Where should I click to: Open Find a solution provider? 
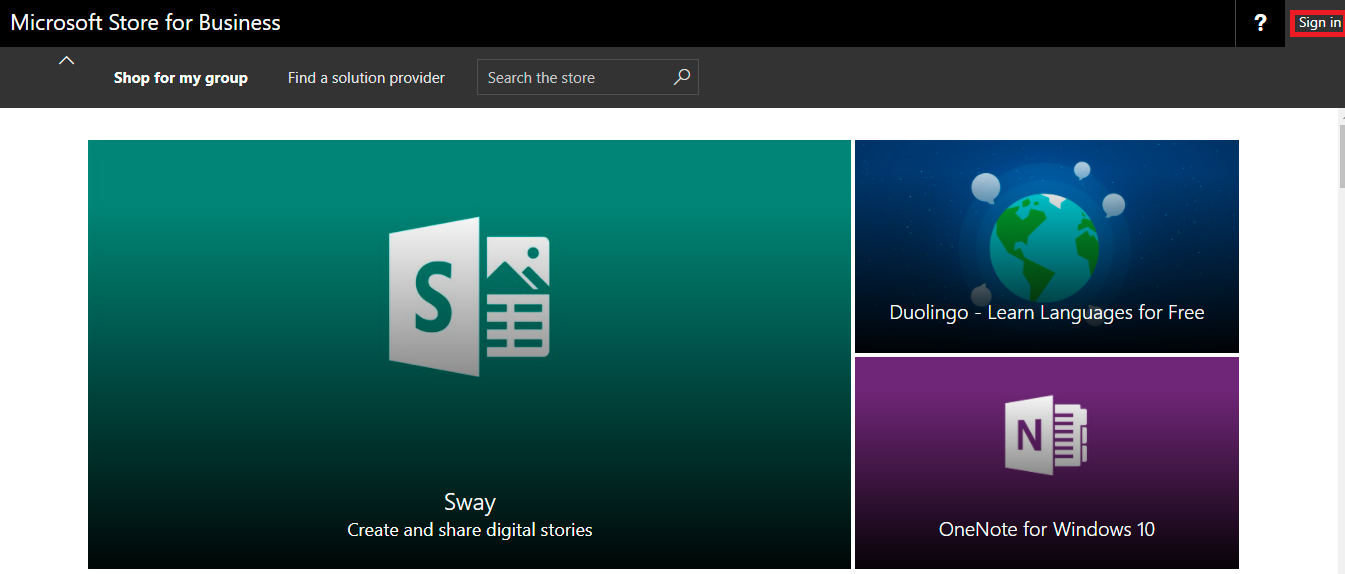[366, 77]
